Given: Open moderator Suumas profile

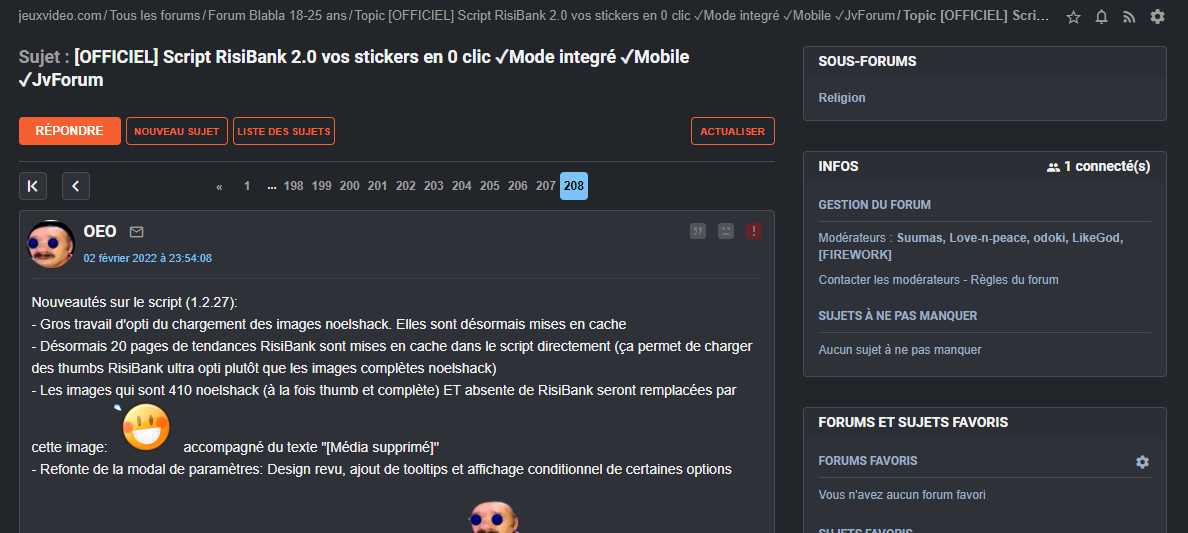Looking at the screenshot, I should point(919,238).
